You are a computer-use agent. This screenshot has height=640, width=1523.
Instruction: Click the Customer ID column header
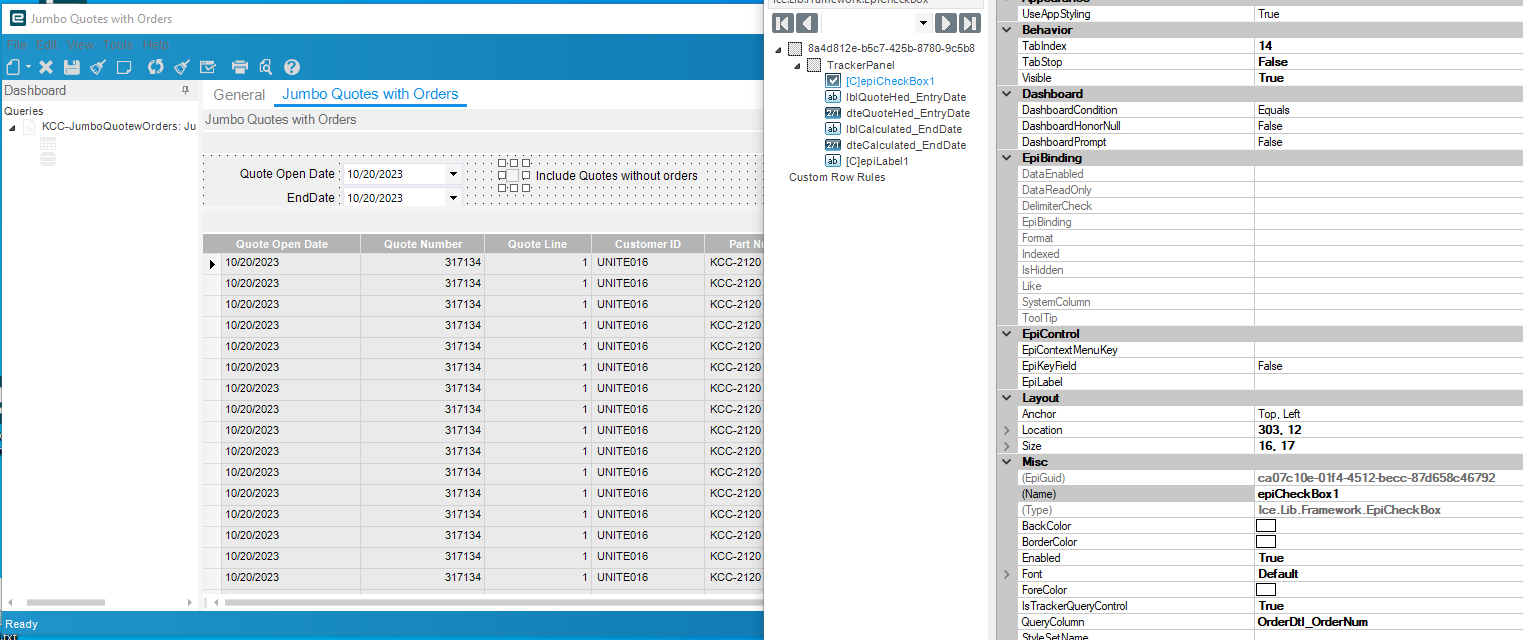(x=647, y=244)
